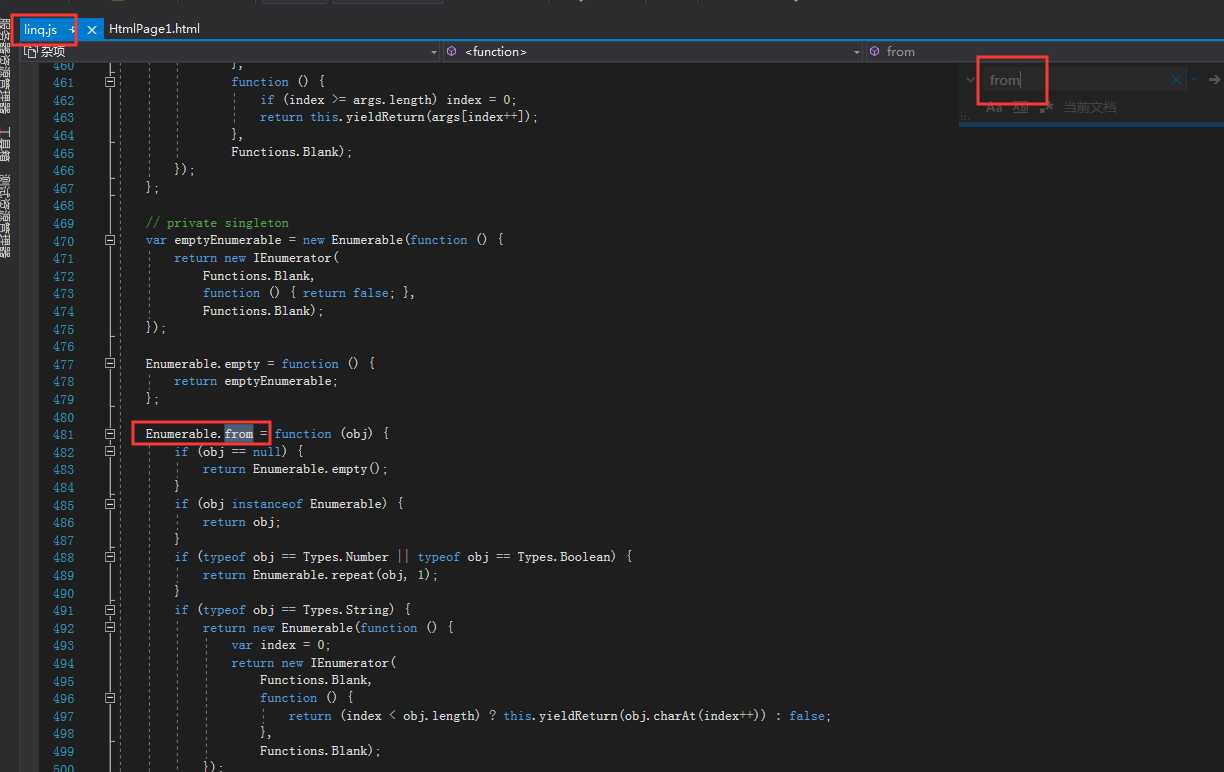The height and width of the screenshot is (772, 1224).
Task: Collapse Types.String if block at line 491
Action: pyautogui.click(x=110, y=610)
